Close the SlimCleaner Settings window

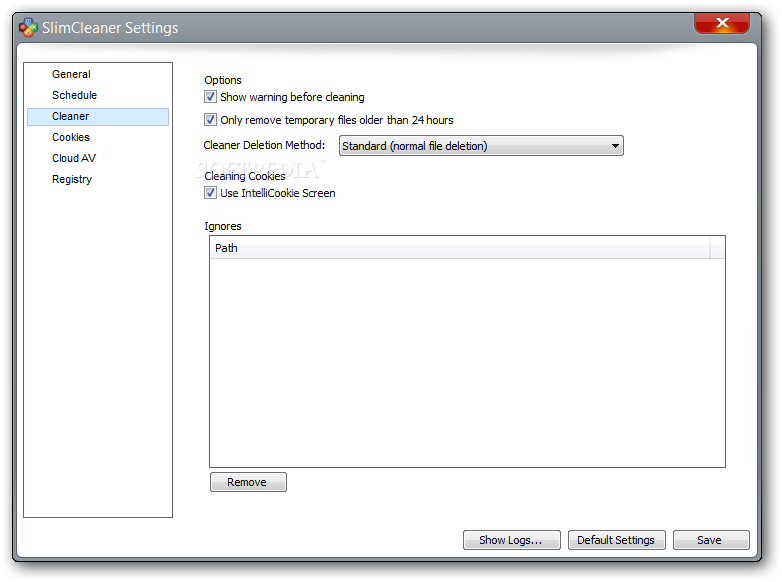click(722, 23)
